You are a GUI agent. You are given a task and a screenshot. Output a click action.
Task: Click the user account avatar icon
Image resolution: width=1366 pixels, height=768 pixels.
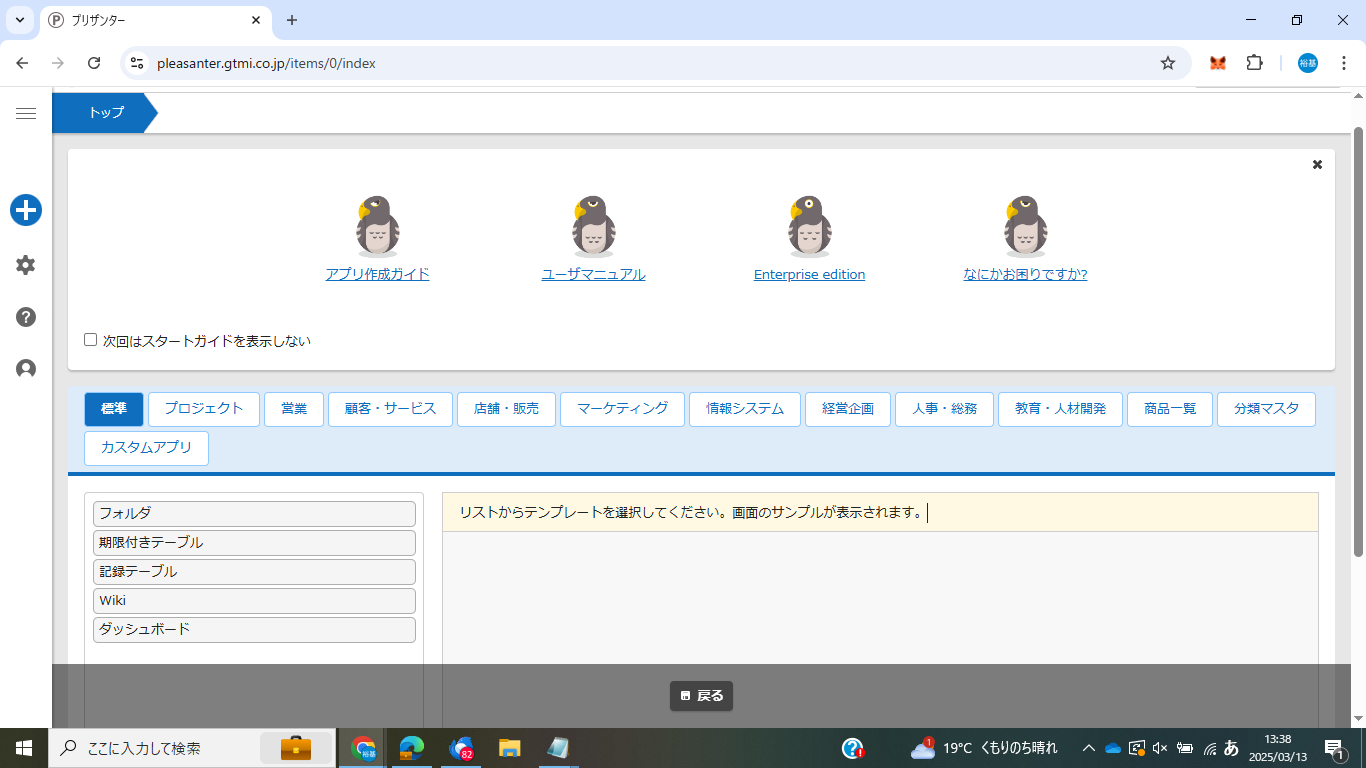click(26, 369)
